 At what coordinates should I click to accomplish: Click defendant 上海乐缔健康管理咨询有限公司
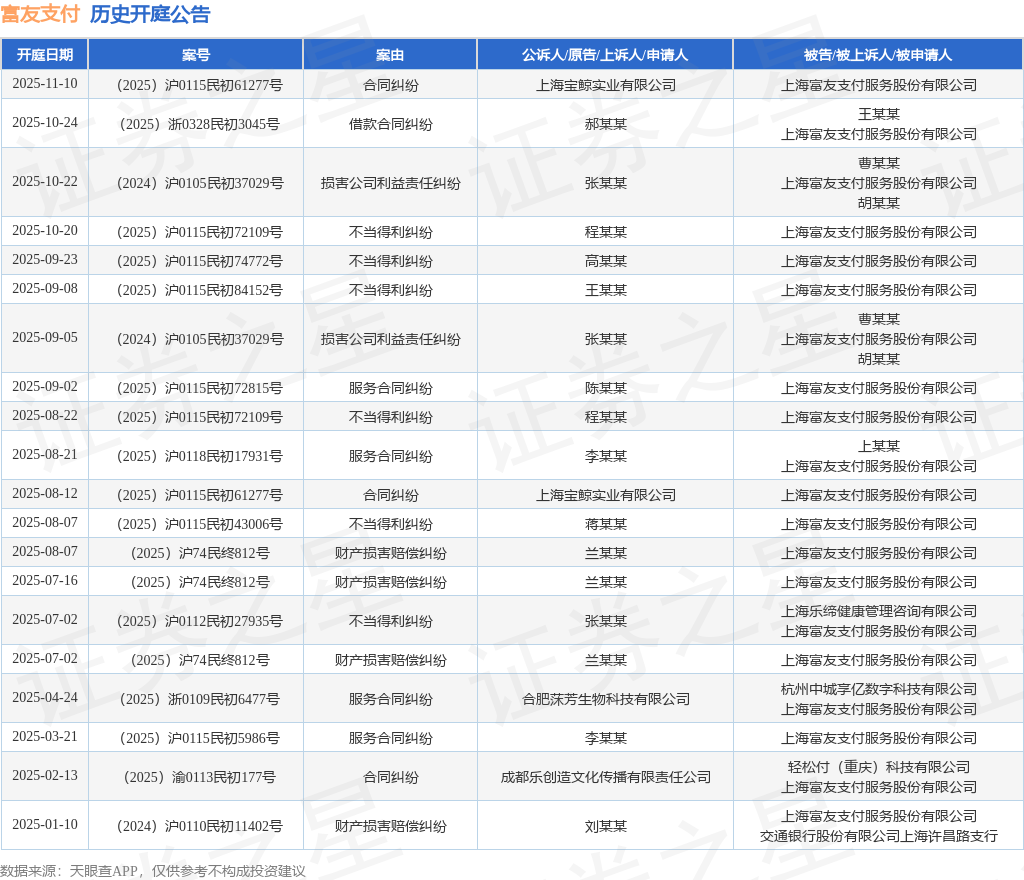pyautogui.click(x=878, y=611)
